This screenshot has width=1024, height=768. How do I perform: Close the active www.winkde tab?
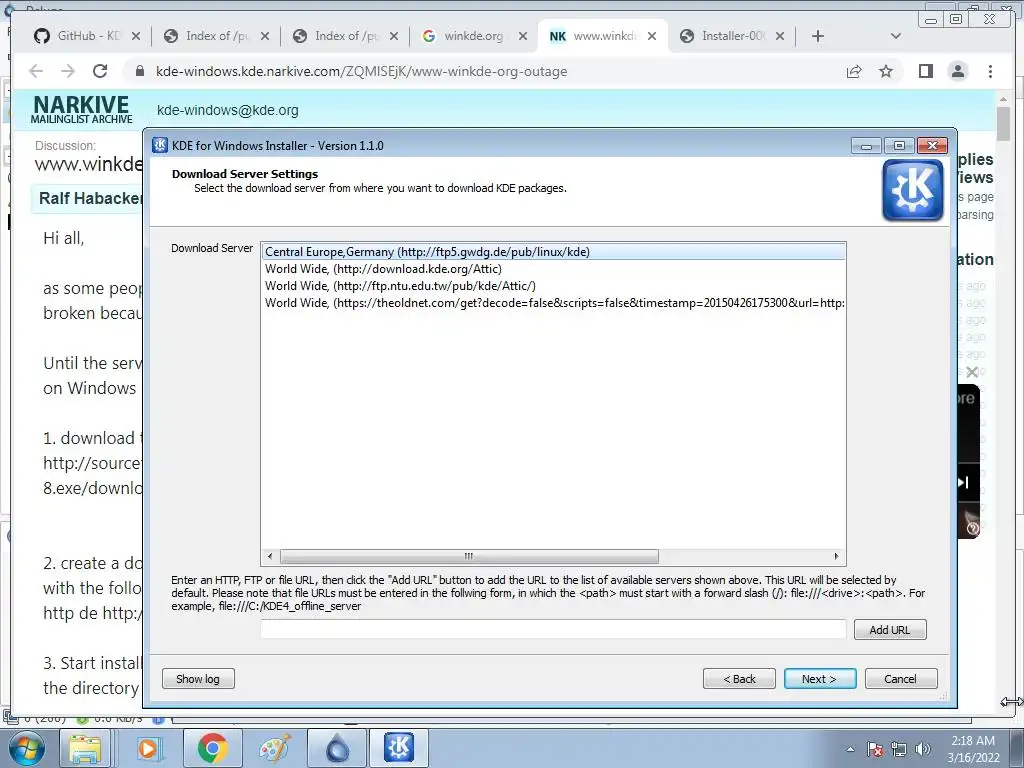pyautogui.click(x=652, y=36)
